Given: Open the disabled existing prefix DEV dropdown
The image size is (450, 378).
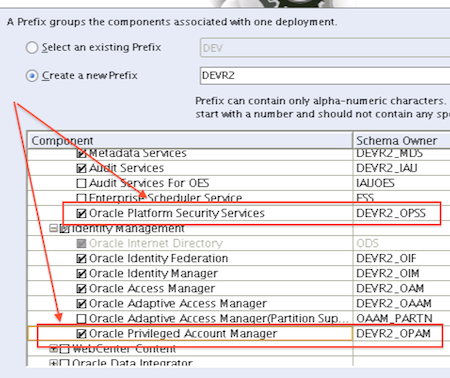Looking at the screenshot, I should [x=325, y=48].
